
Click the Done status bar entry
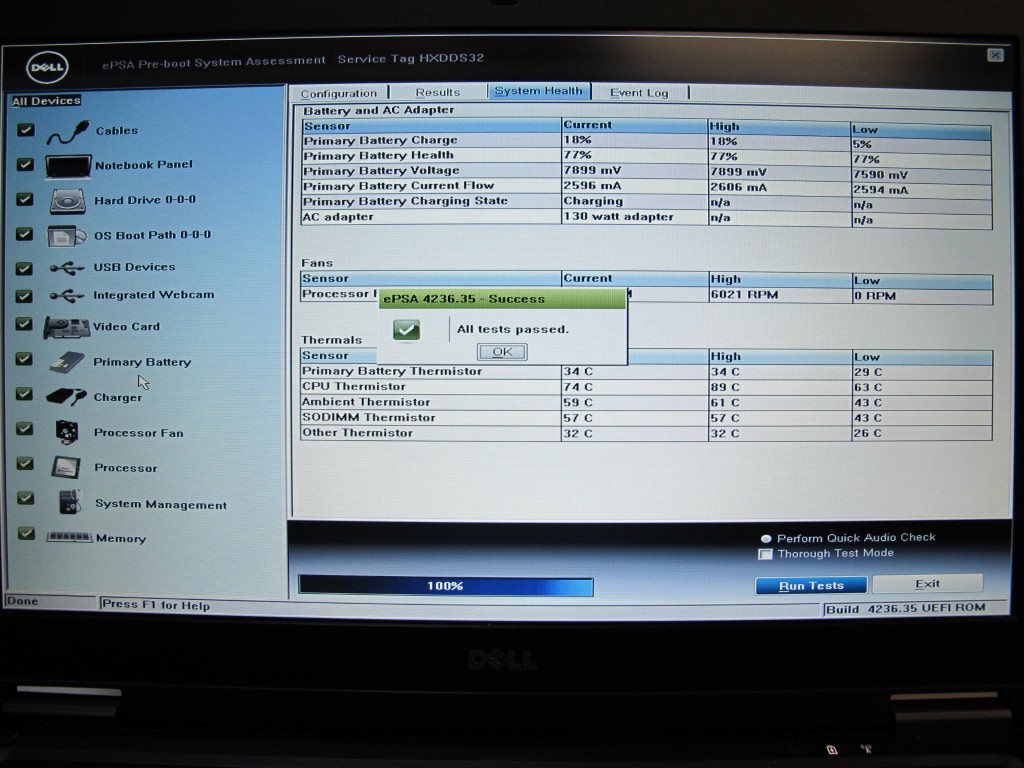(x=22, y=601)
